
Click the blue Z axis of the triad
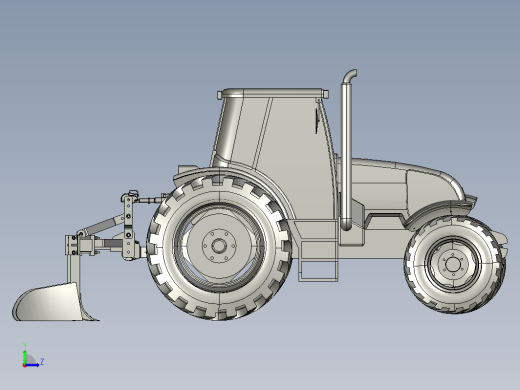click(32, 365)
